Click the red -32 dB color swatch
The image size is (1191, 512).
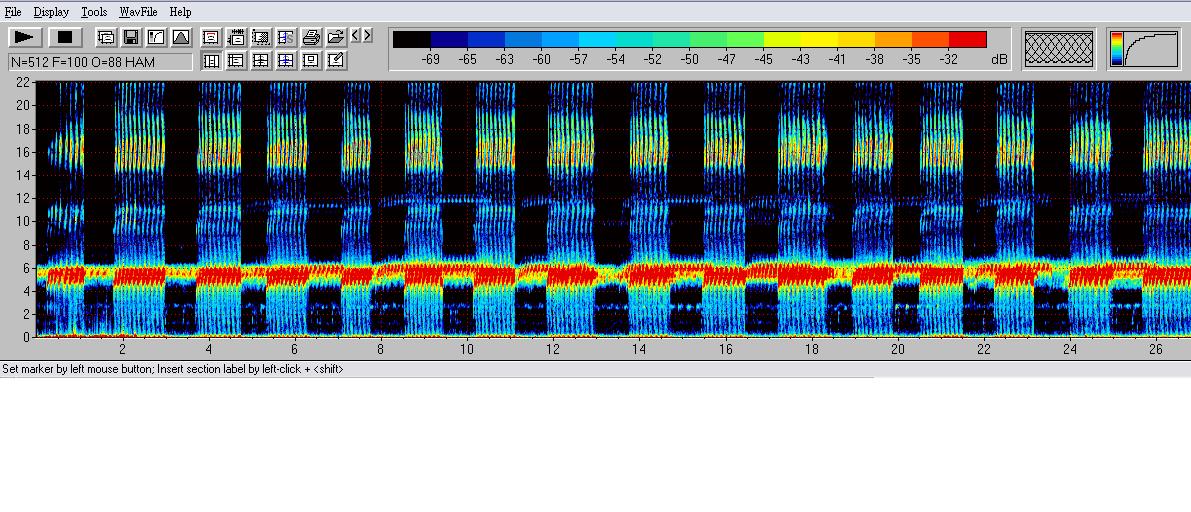pos(968,39)
